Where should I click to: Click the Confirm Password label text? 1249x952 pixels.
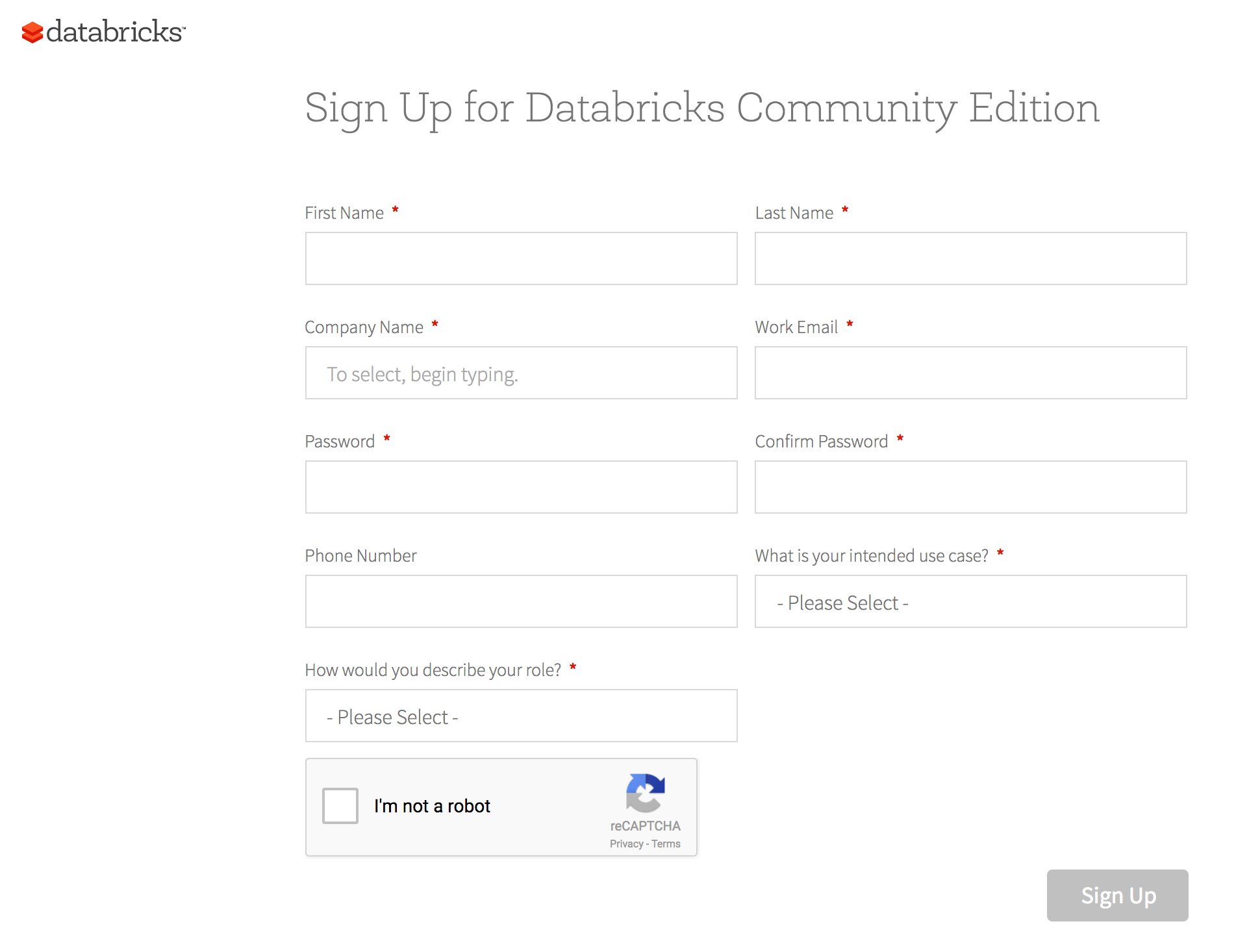pos(821,442)
